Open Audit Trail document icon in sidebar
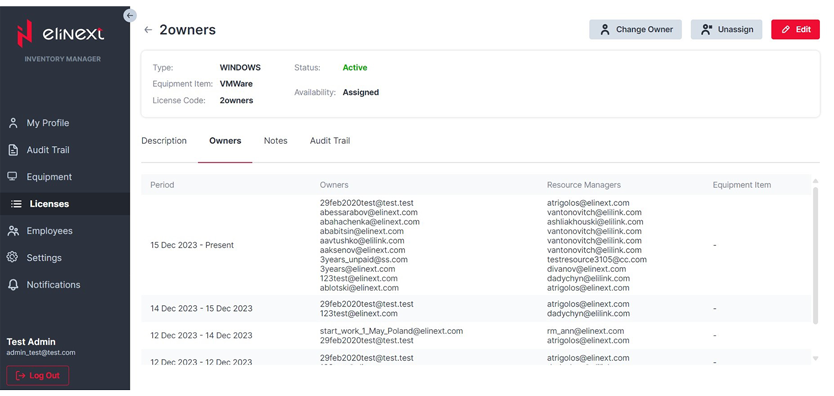 click(13, 150)
